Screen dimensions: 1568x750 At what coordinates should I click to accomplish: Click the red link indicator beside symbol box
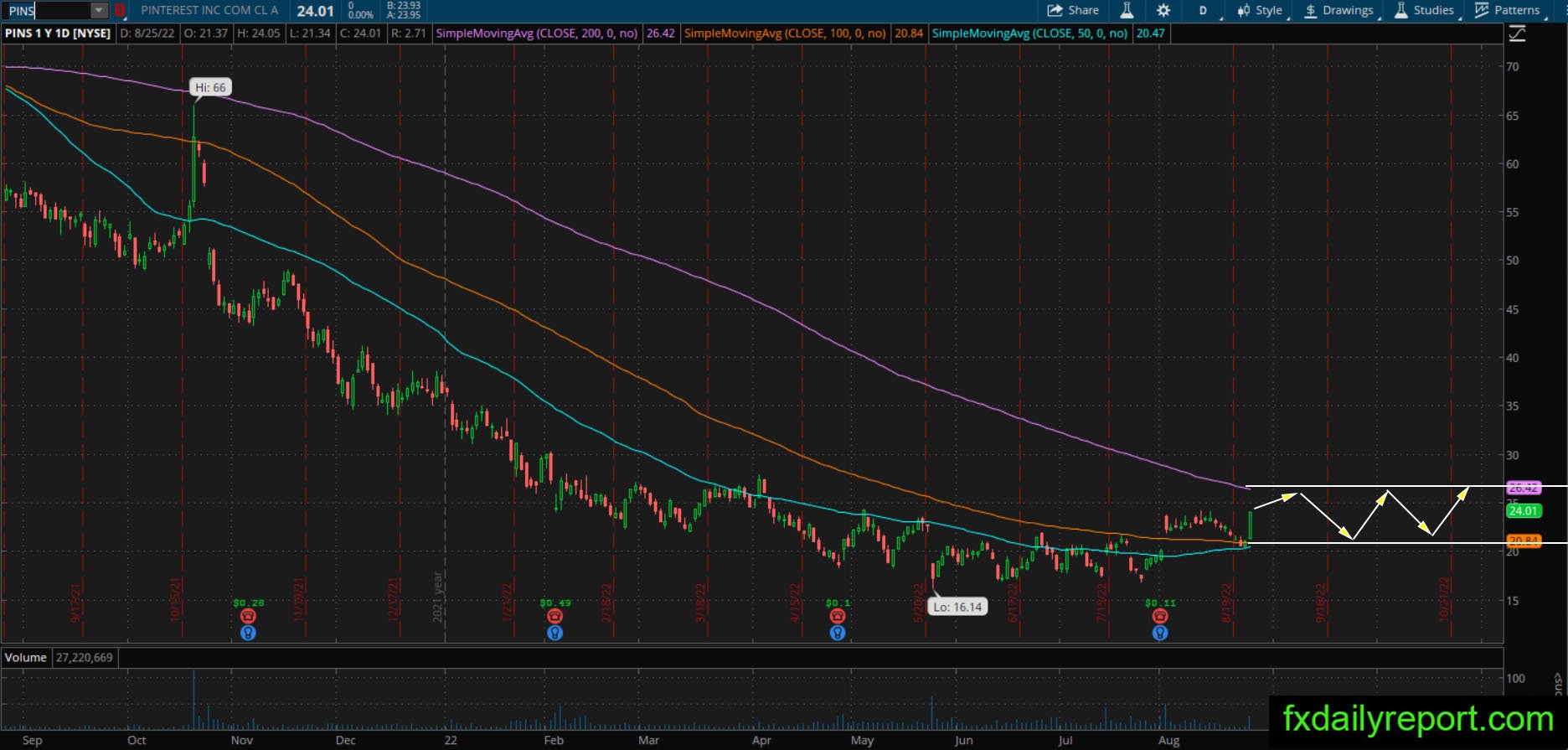(x=121, y=11)
